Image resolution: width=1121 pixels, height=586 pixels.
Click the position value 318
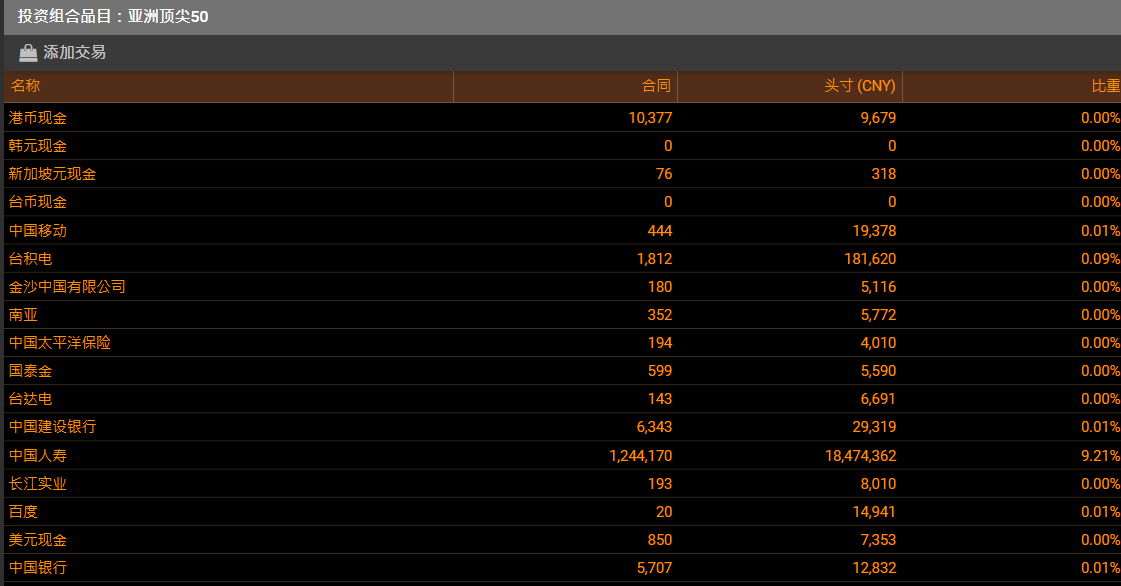[x=884, y=174]
